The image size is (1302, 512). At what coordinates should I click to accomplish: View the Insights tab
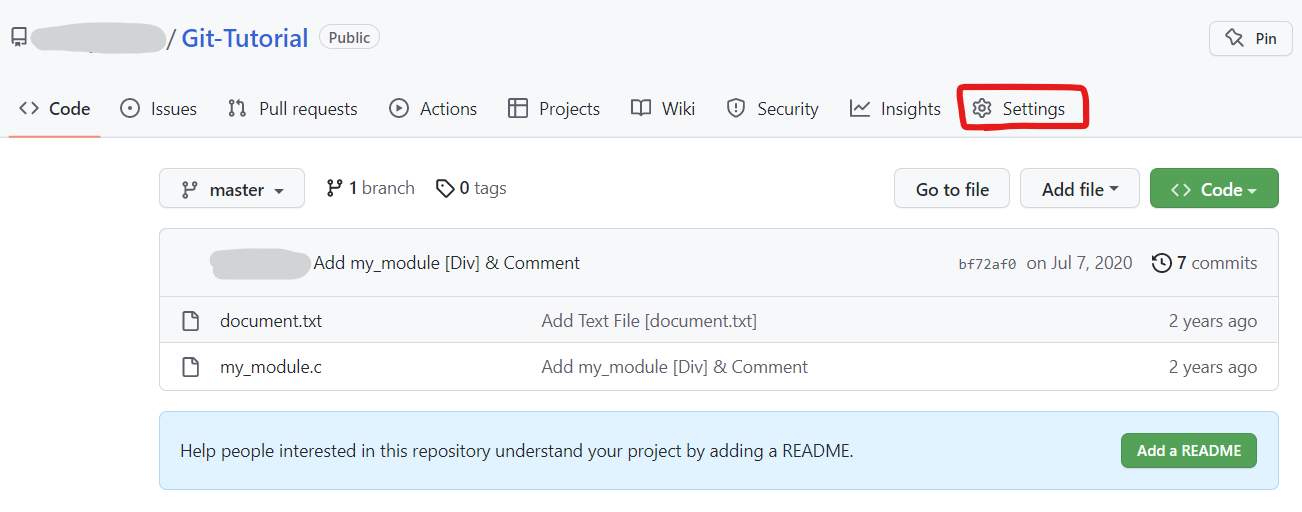tap(895, 108)
